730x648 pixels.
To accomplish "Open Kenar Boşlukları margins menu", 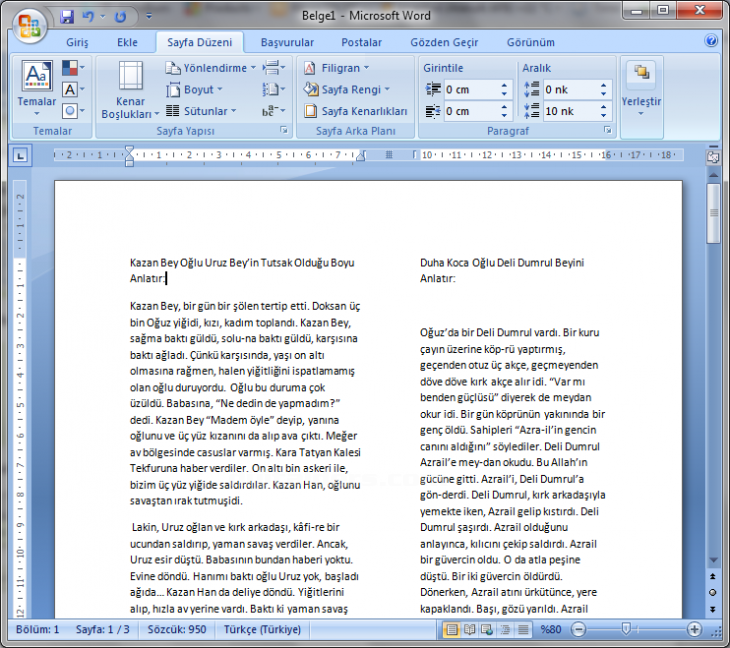I will click(x=130, y=89).
